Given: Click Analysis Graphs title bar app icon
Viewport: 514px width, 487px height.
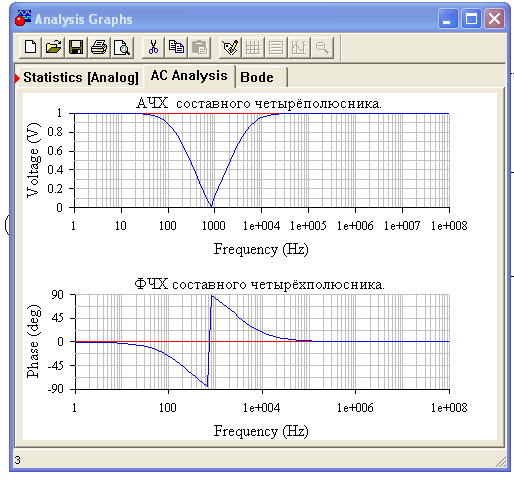Looking at the screenshot, I should 23,18.
